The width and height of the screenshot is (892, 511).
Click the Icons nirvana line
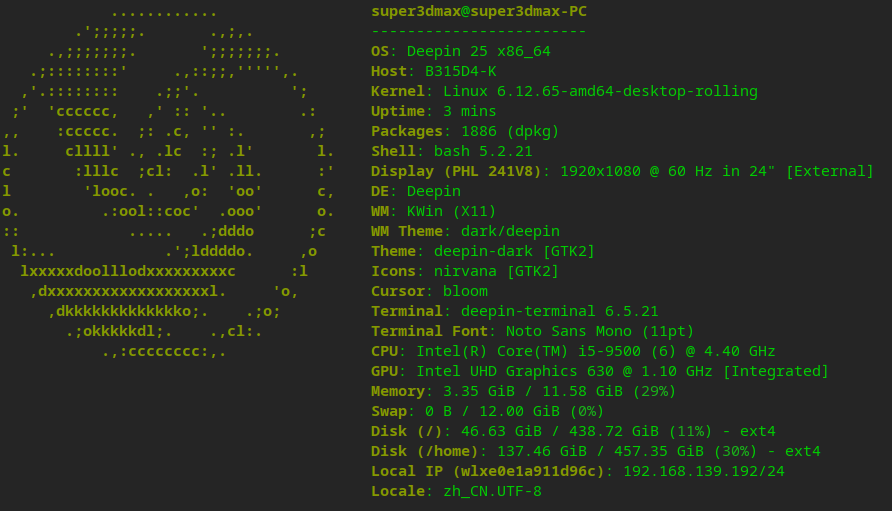(x=465, y=271)
